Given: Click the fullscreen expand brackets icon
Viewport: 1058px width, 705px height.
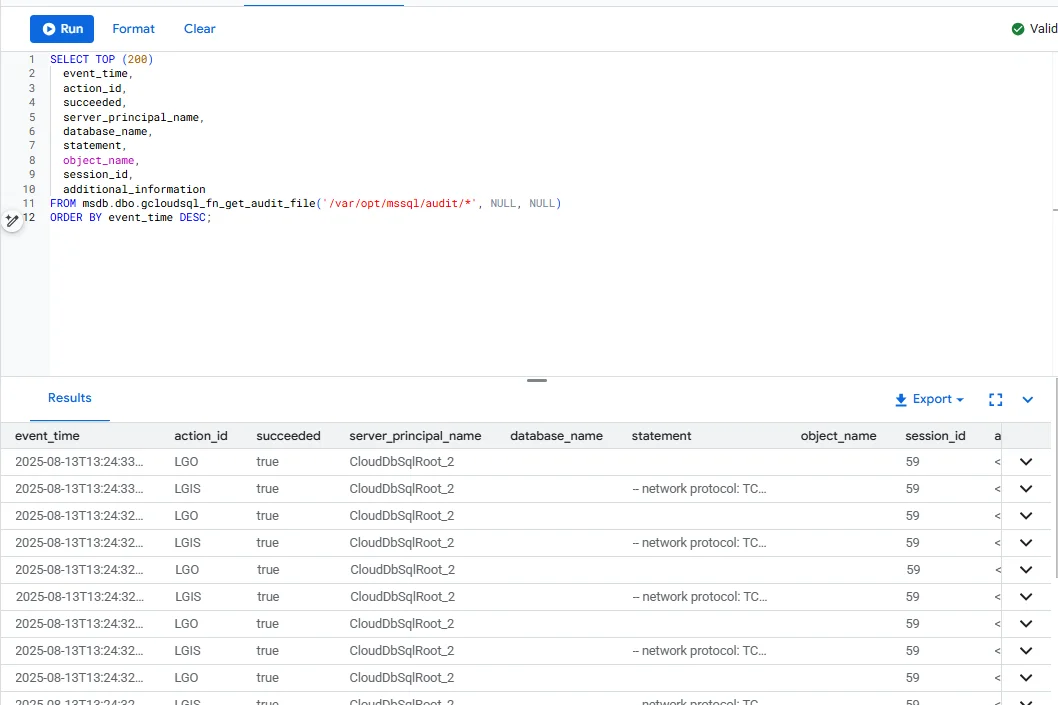Looking at the screenshot, I should point(995,399).
